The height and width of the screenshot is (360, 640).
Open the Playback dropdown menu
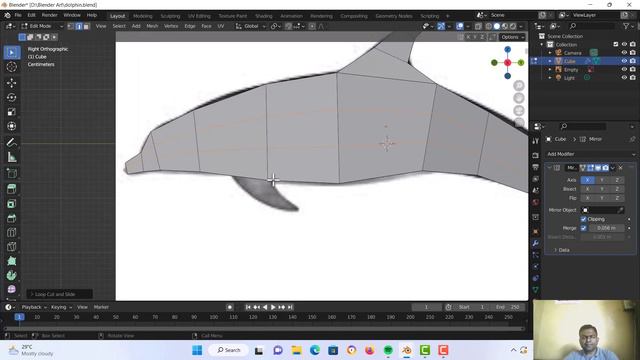(x=34, y=307)
